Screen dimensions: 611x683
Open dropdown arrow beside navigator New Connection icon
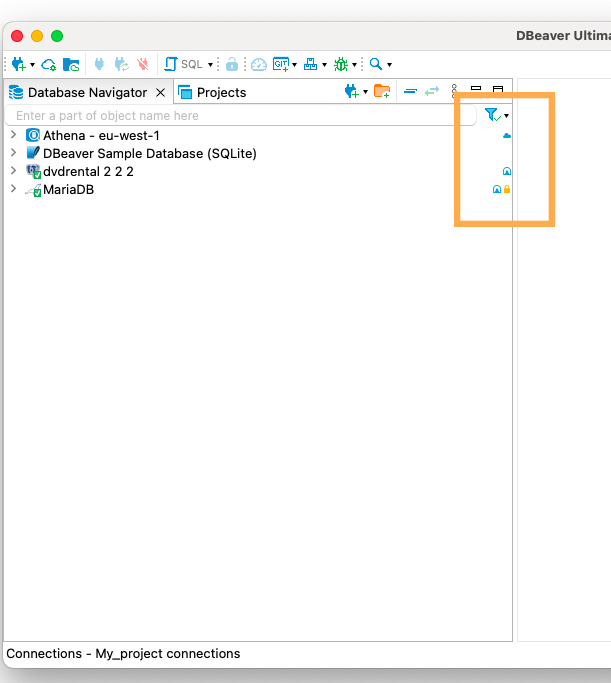(365, 91)
